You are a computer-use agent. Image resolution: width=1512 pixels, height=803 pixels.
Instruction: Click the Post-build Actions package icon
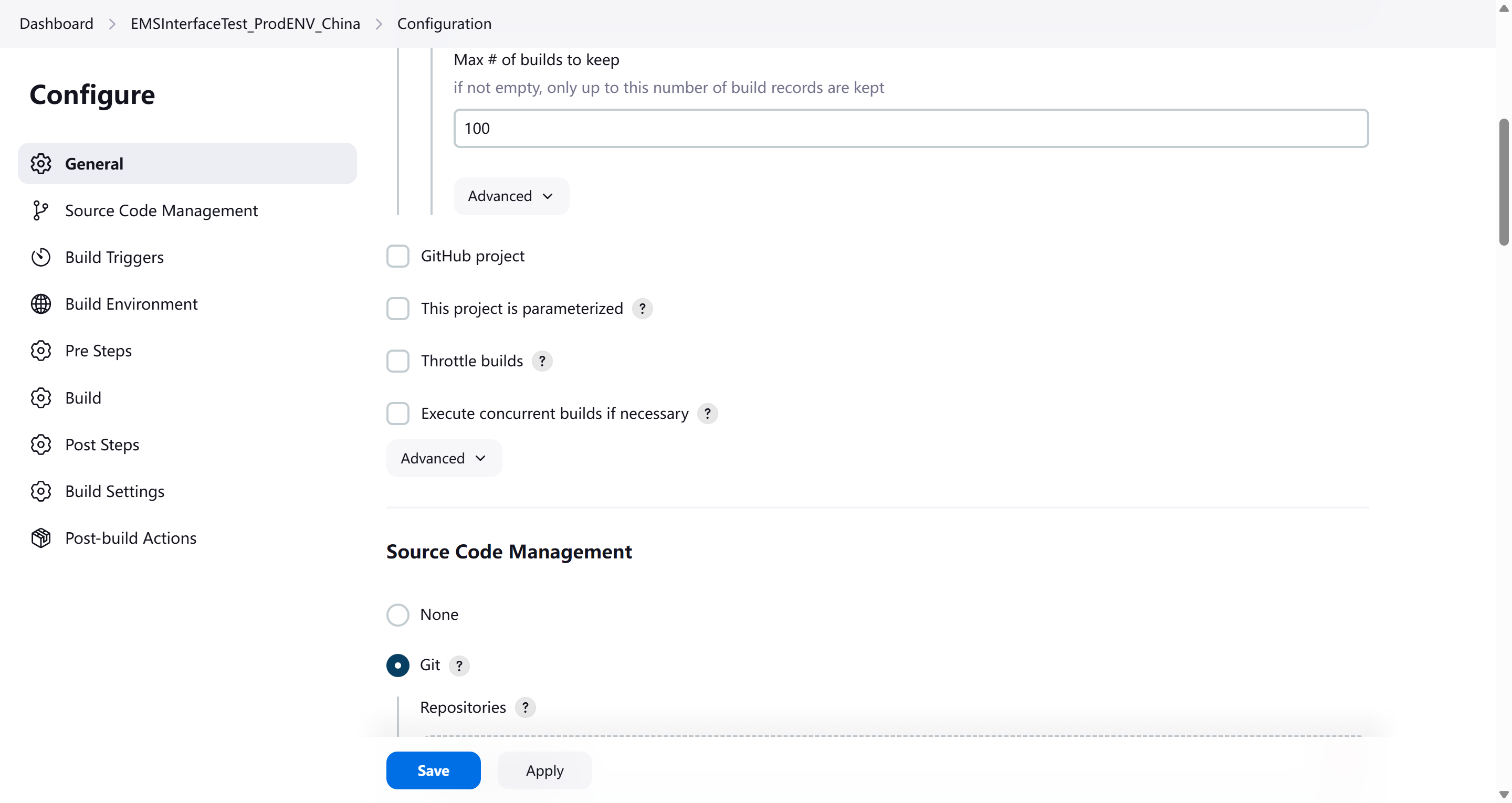pyautogui.click(x=40, y=537)
